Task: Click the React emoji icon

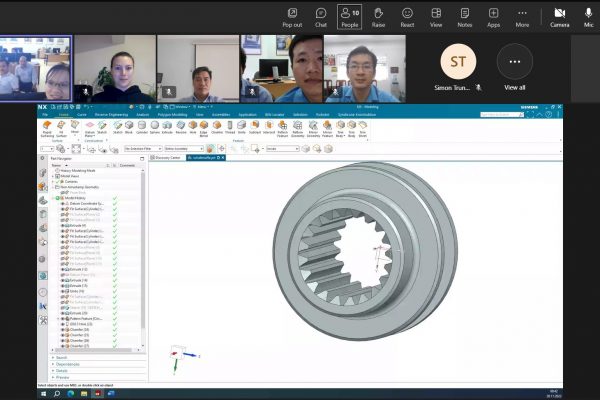Action: click(407, 16)
